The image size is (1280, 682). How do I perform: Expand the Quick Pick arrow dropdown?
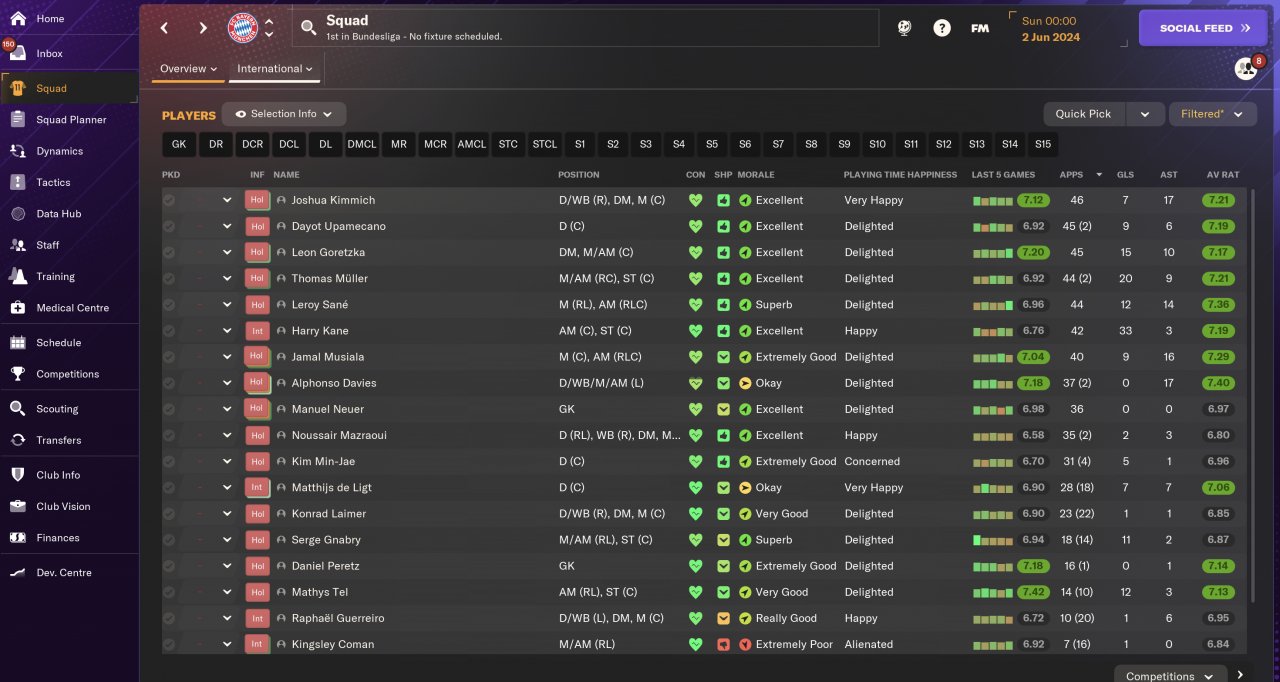point(1145,114)
